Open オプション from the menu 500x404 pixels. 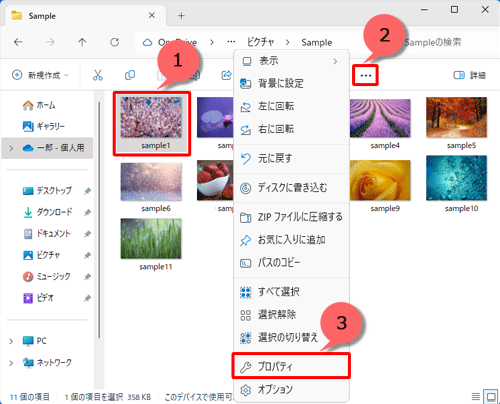[291, 390]
